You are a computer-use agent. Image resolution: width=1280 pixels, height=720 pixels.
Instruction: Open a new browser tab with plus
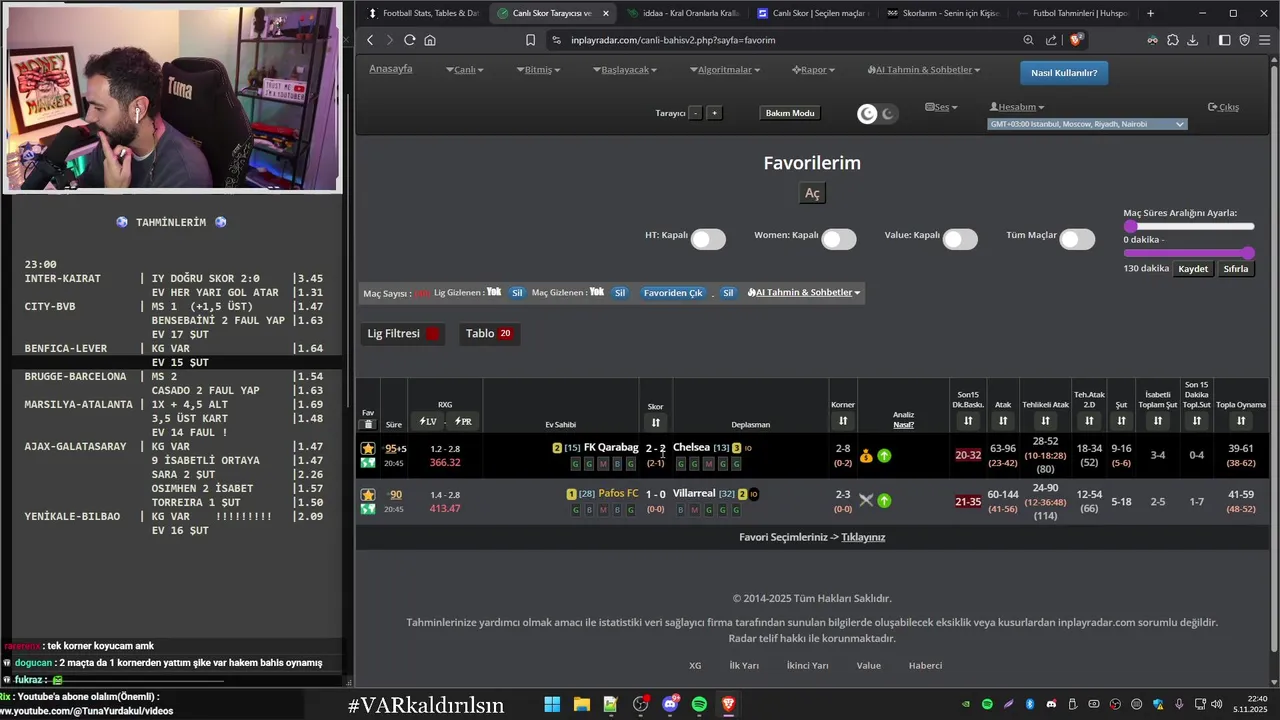pos(1151,13)
